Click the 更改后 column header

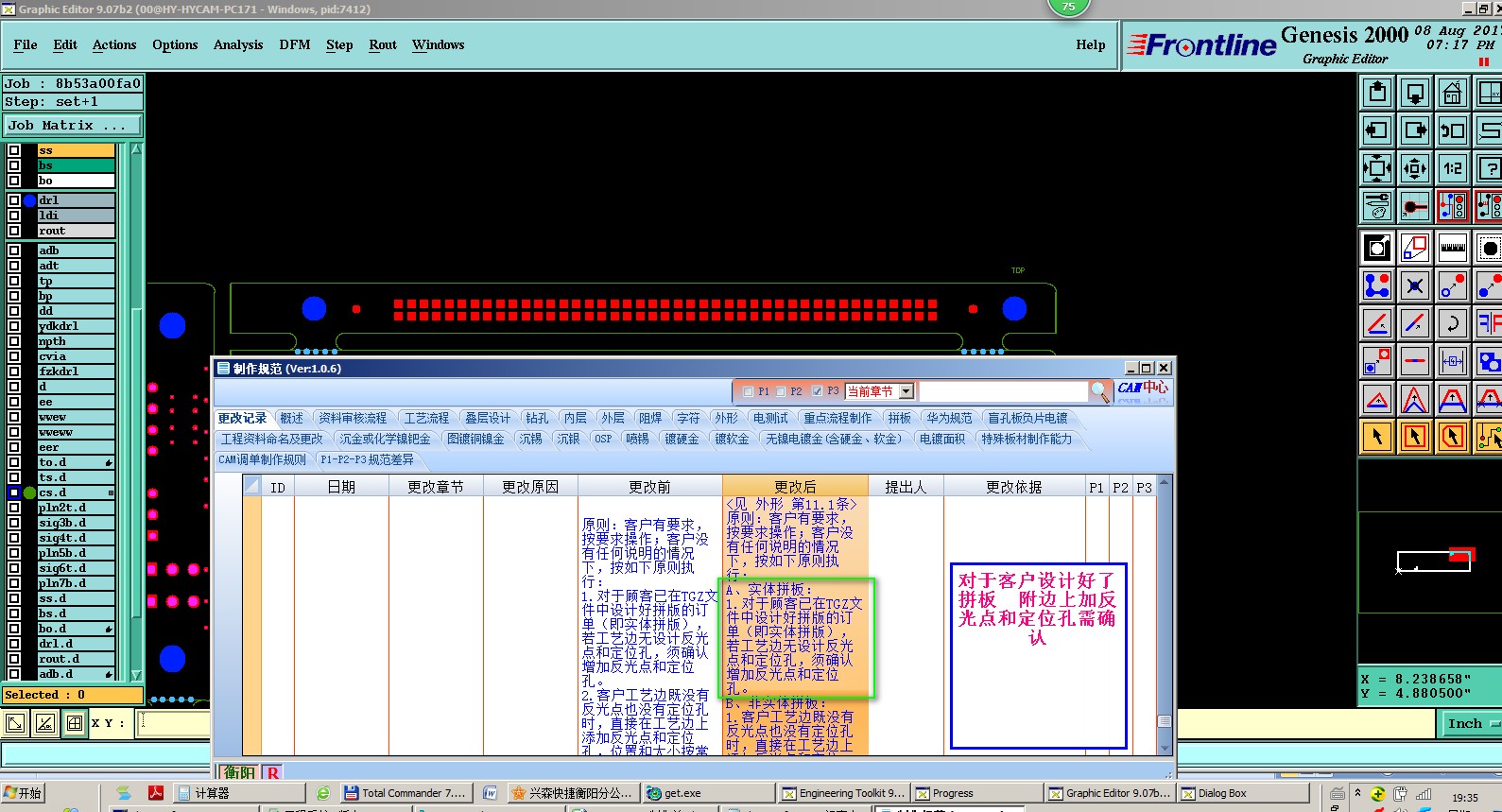795,487
